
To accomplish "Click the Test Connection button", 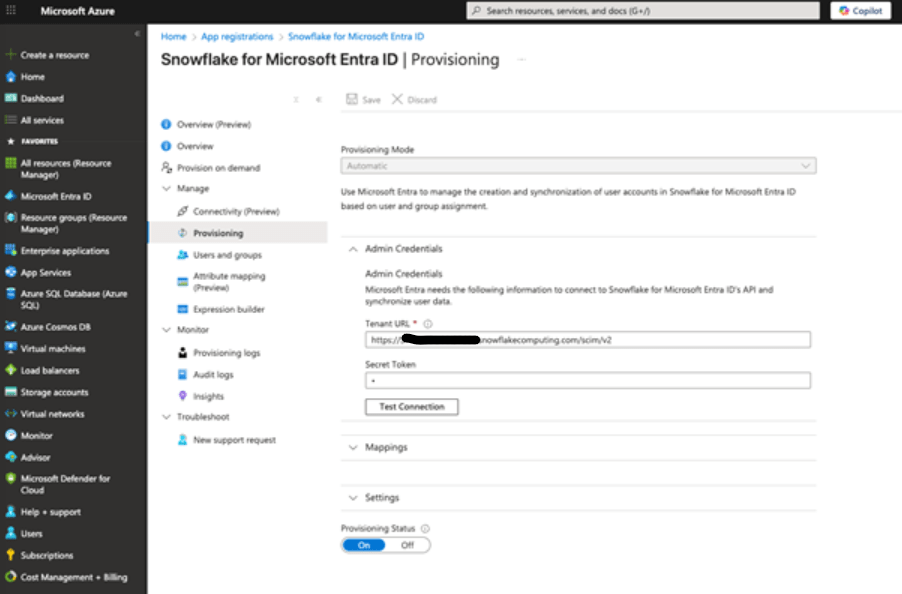I will 412,407.
